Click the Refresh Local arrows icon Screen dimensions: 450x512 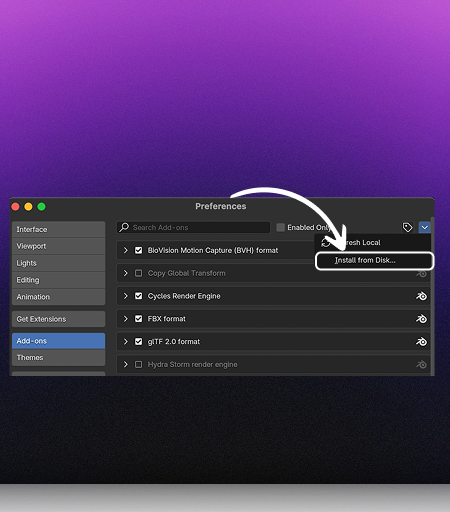[x=325, y=243]
